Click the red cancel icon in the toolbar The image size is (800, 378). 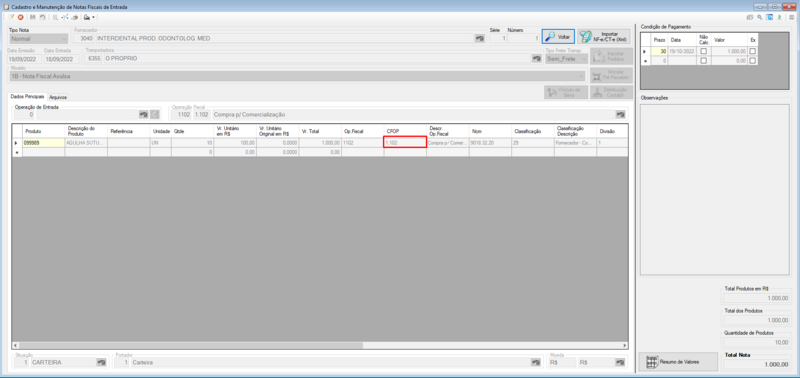(20, 17)
